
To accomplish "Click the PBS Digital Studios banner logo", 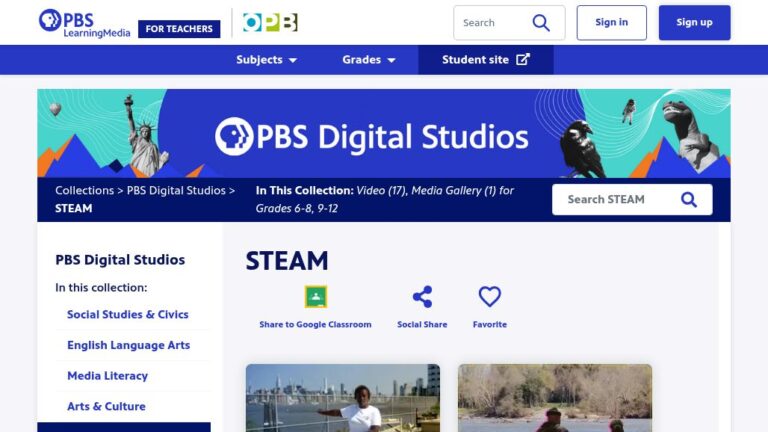I will tap(372, 136).
